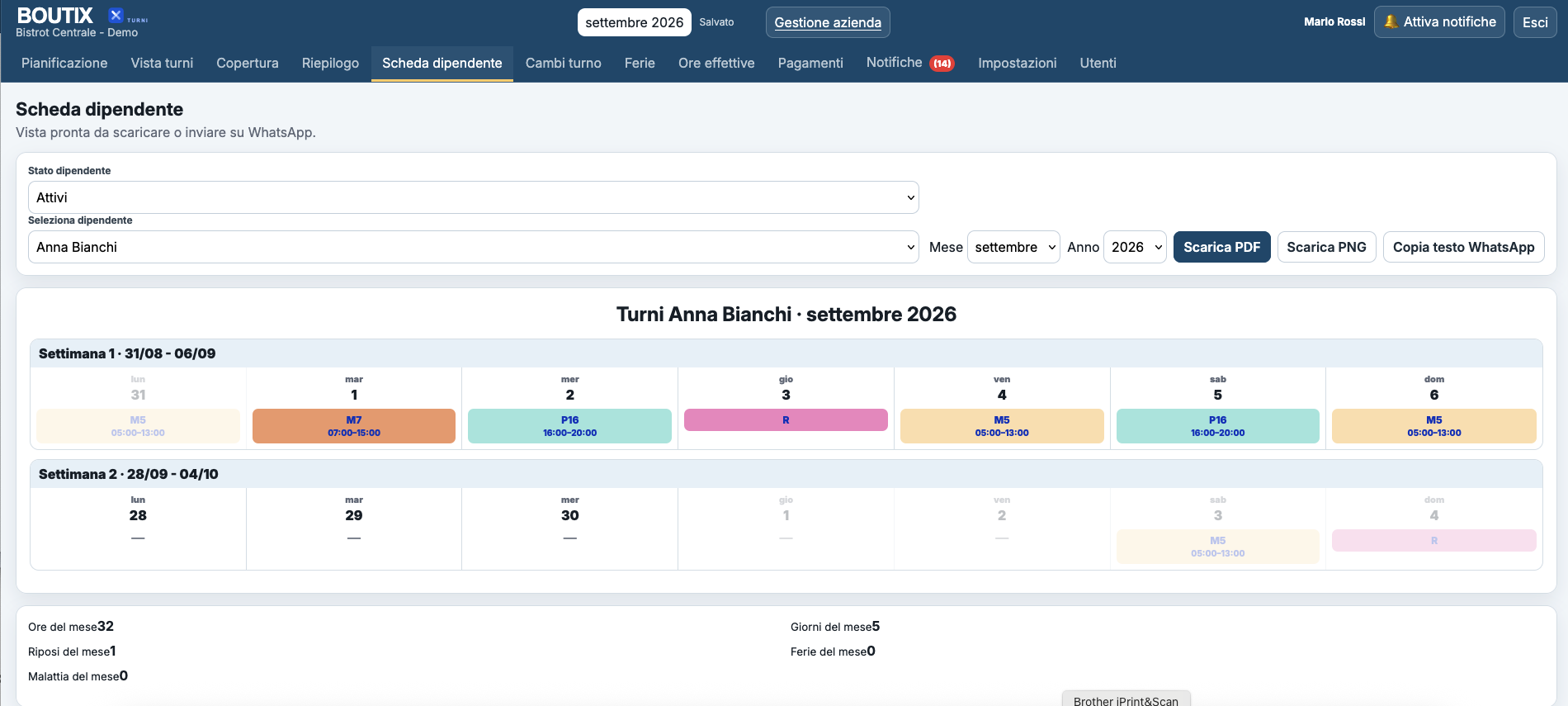Click the M5 shift on Sunday 6
This screenshot has width=1568, height=706.
tap(1434, 426)
